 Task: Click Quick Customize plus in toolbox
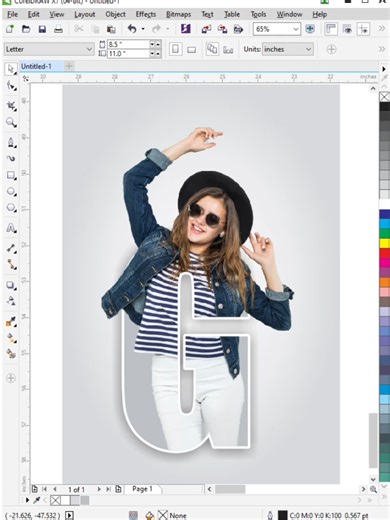coord(11,378)
